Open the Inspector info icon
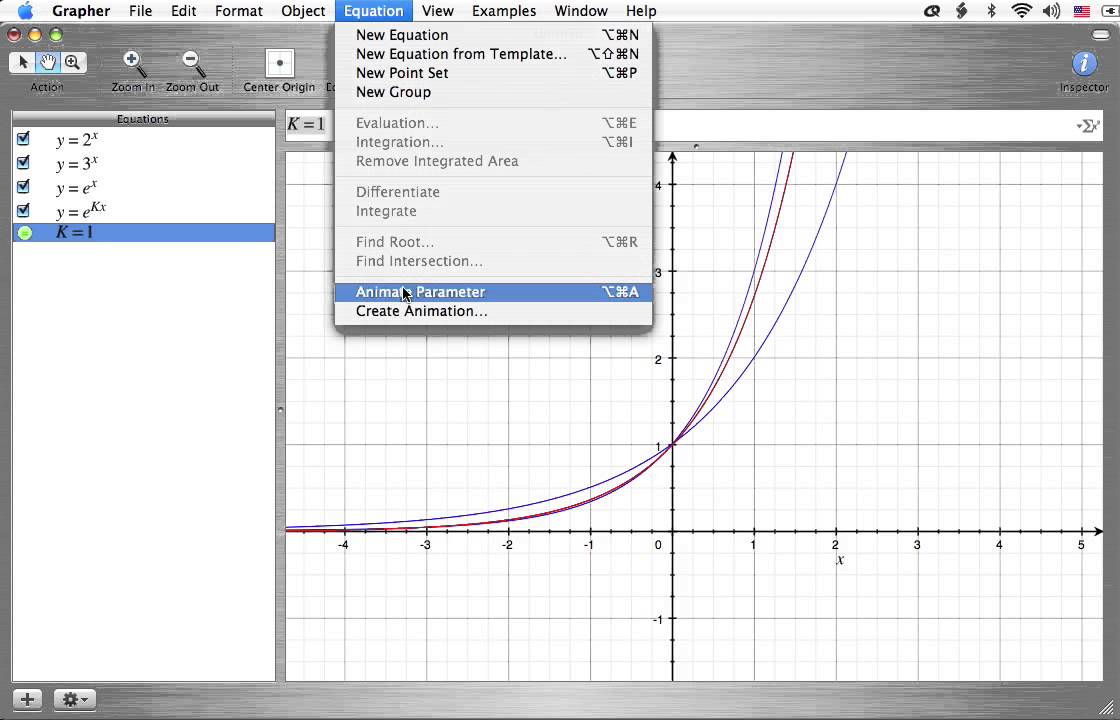Image resolution: width=1120 pixels, height=720 pixels. tap(1084, 64)
